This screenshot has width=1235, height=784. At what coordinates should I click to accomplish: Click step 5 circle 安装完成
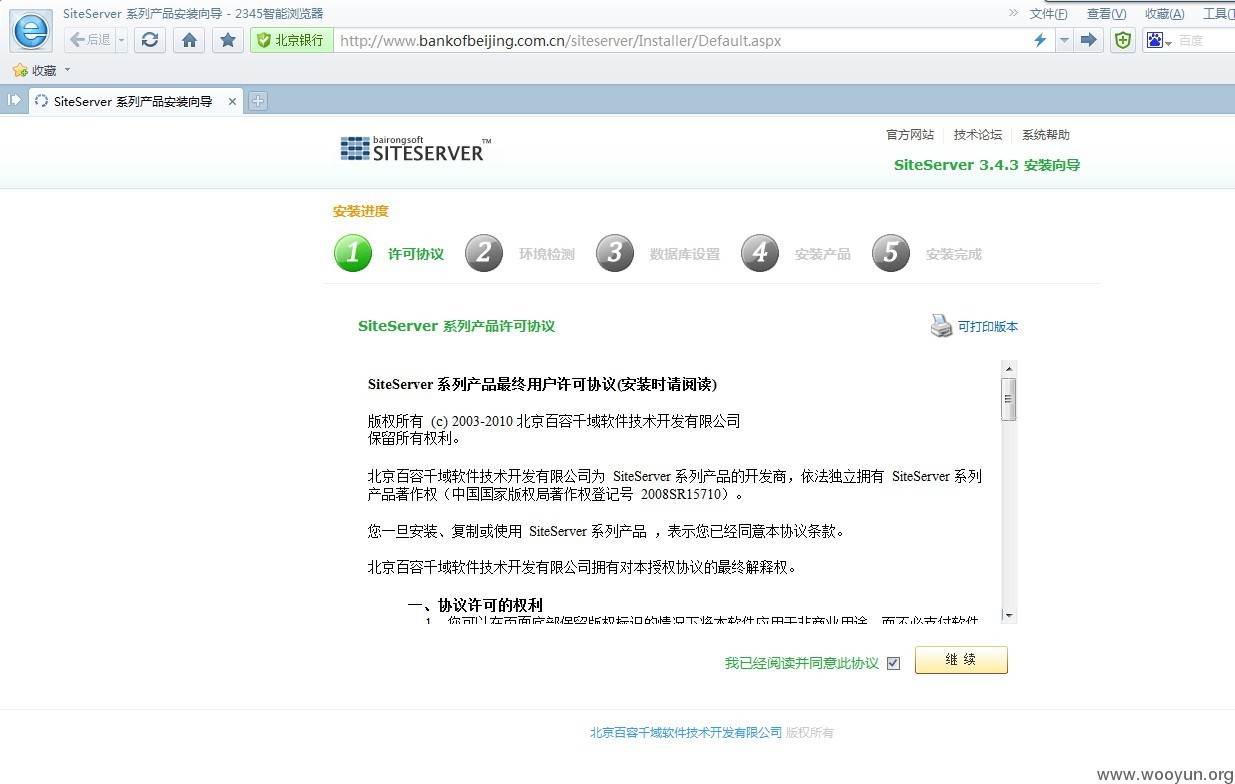tap(891, 253)
